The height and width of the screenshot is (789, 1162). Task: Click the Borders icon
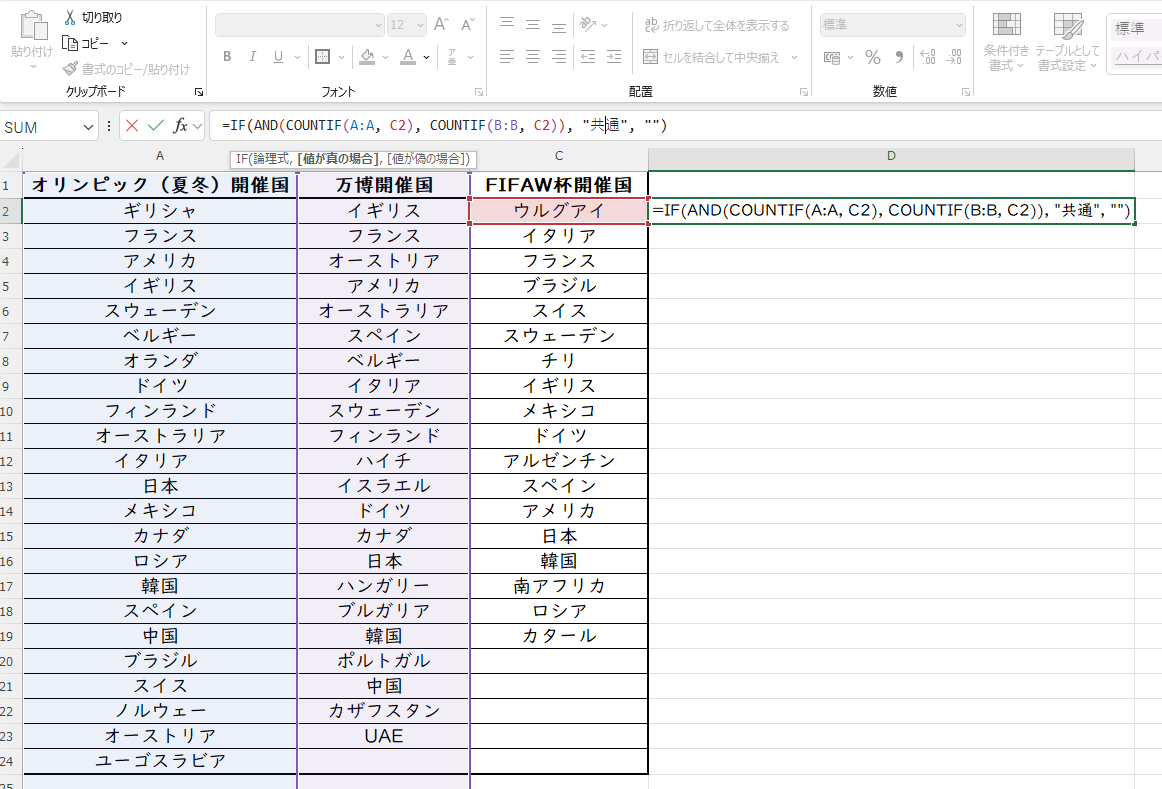tap(322, 56)
